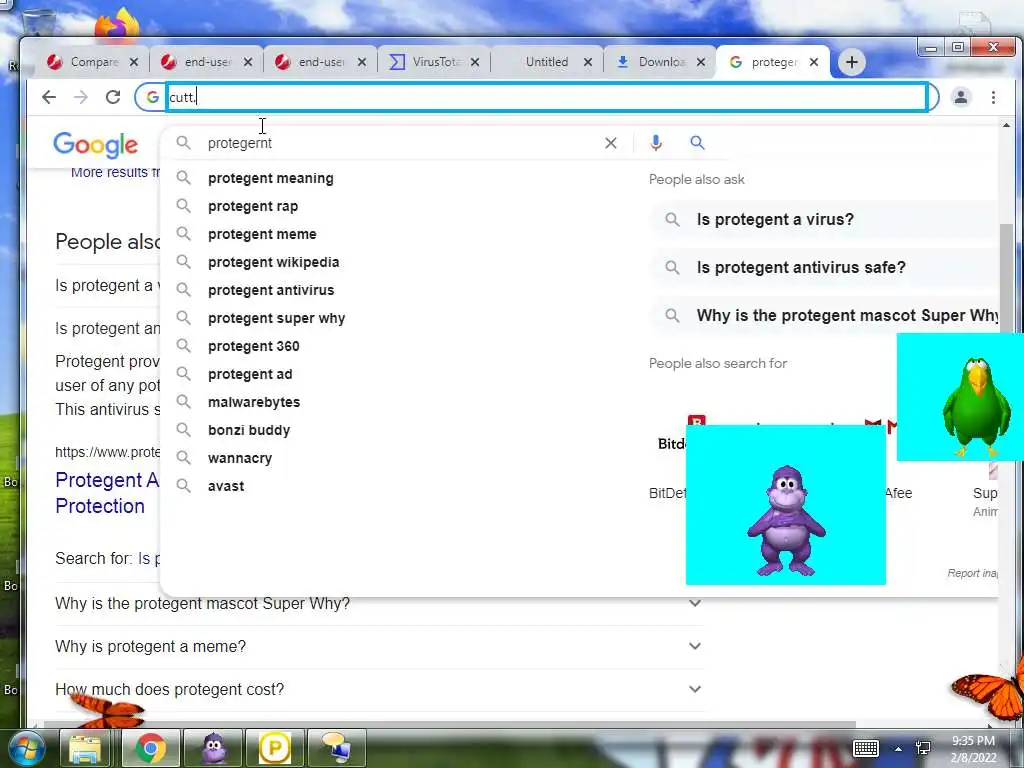Select the 'wannacry' suggestion
Screen dimensions: 1024x768
click(240, 459)
